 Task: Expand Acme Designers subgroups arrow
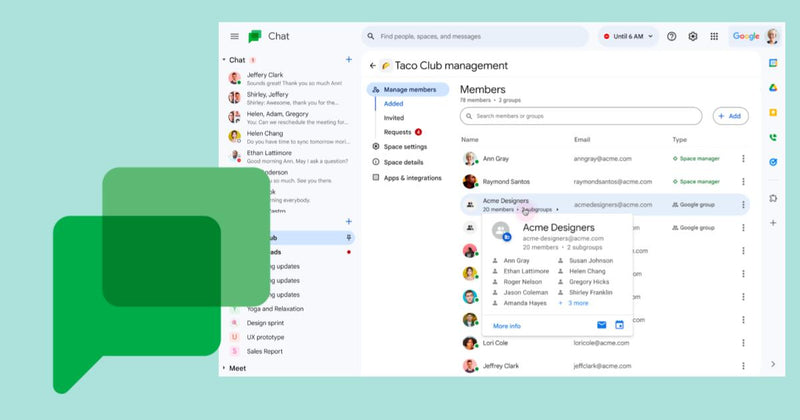click(x=557, y=209)
